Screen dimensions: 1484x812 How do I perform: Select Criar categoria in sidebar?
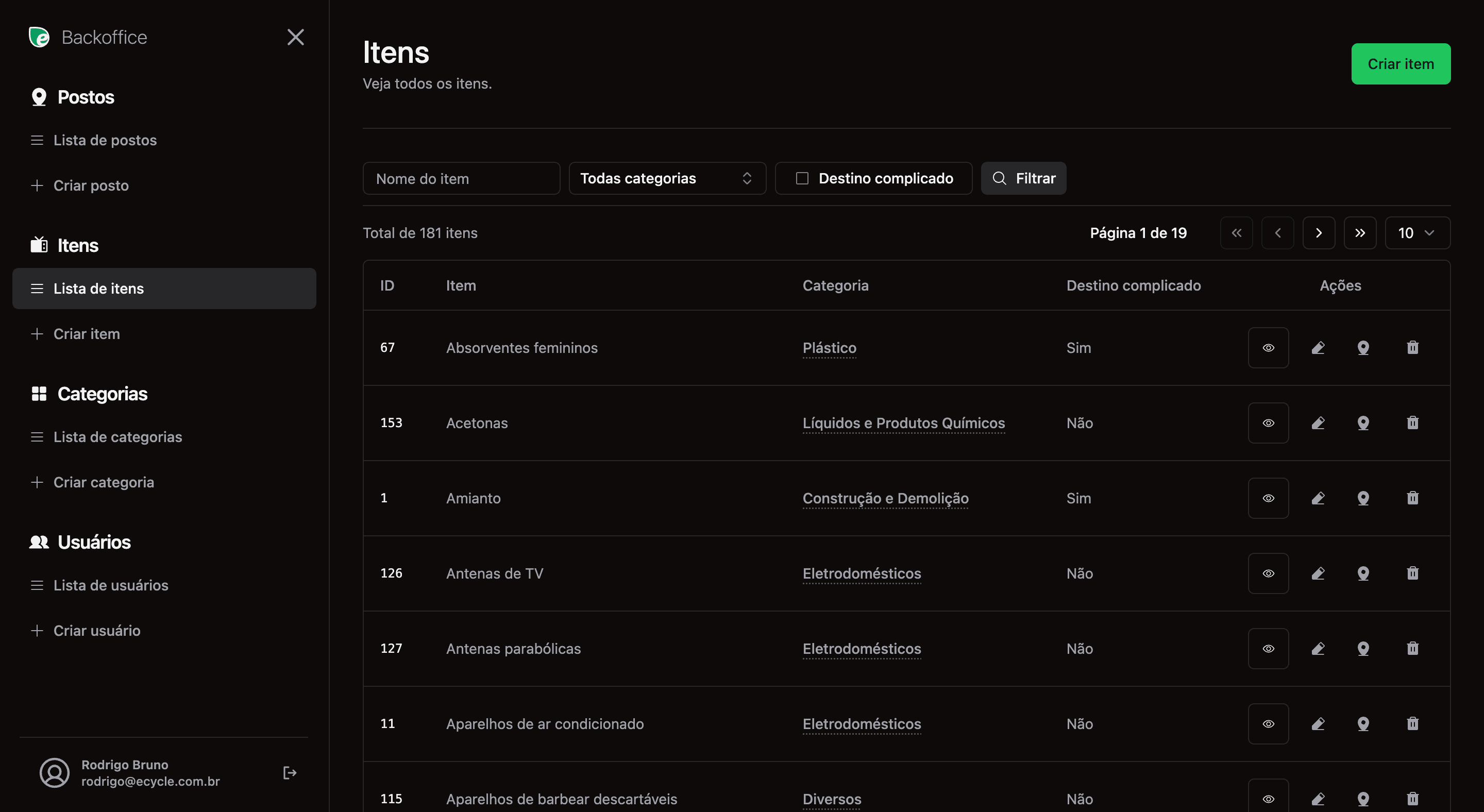click(x=104, y=482)
